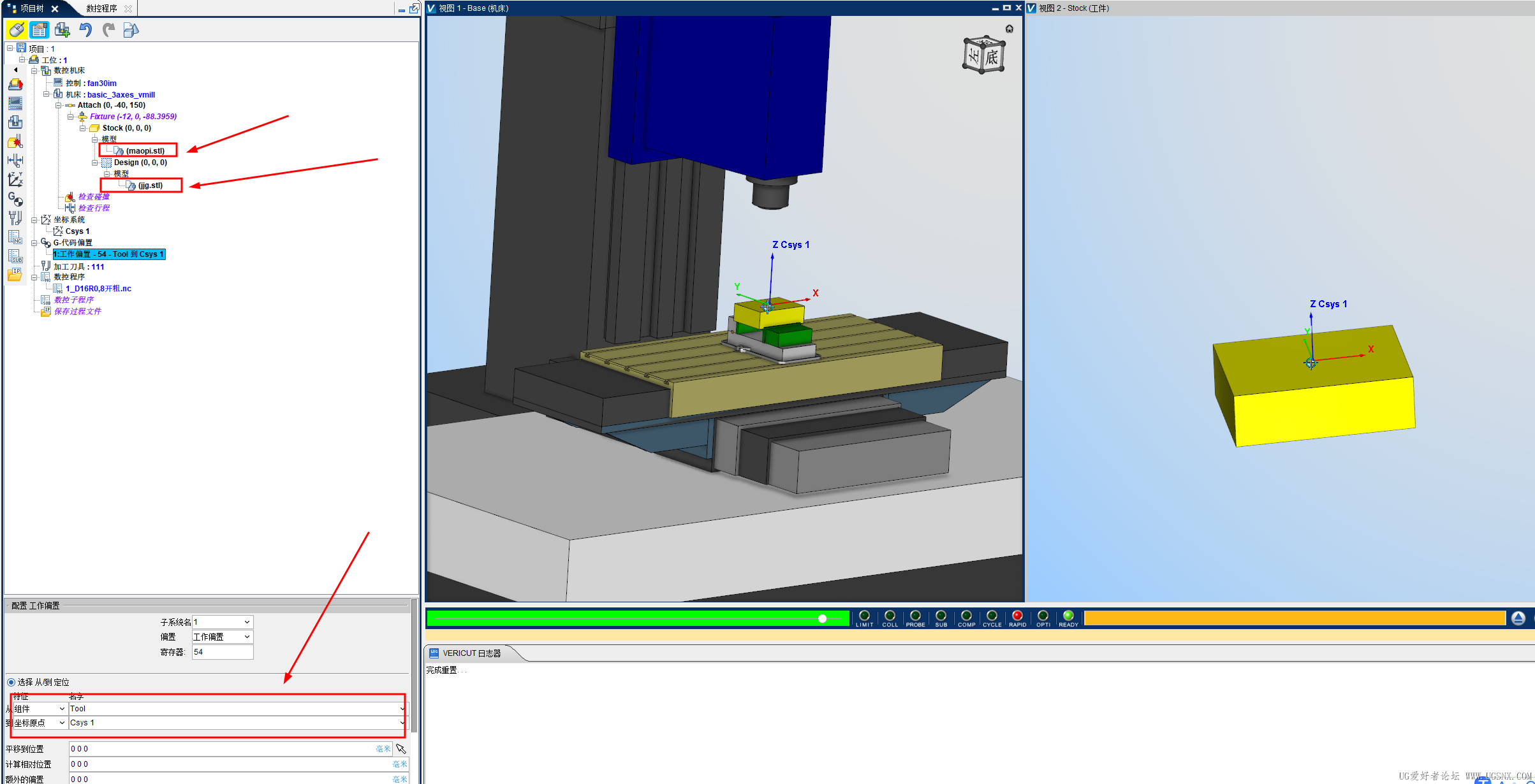Click the collision check sidebar icon
1535x784 pixels.
coord(15,141)
